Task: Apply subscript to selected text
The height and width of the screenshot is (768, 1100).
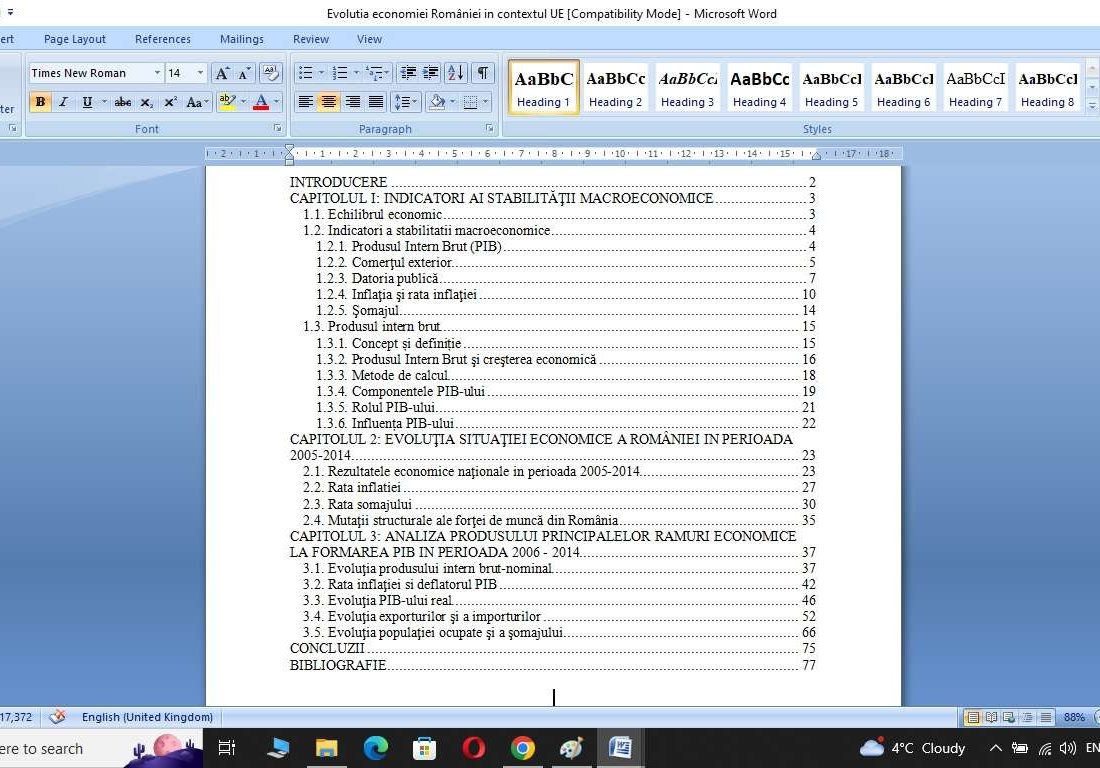Action: 146,102
